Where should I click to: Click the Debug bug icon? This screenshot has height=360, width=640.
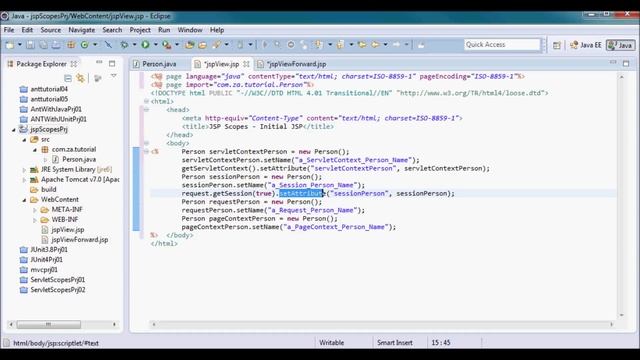coord(124,45)
